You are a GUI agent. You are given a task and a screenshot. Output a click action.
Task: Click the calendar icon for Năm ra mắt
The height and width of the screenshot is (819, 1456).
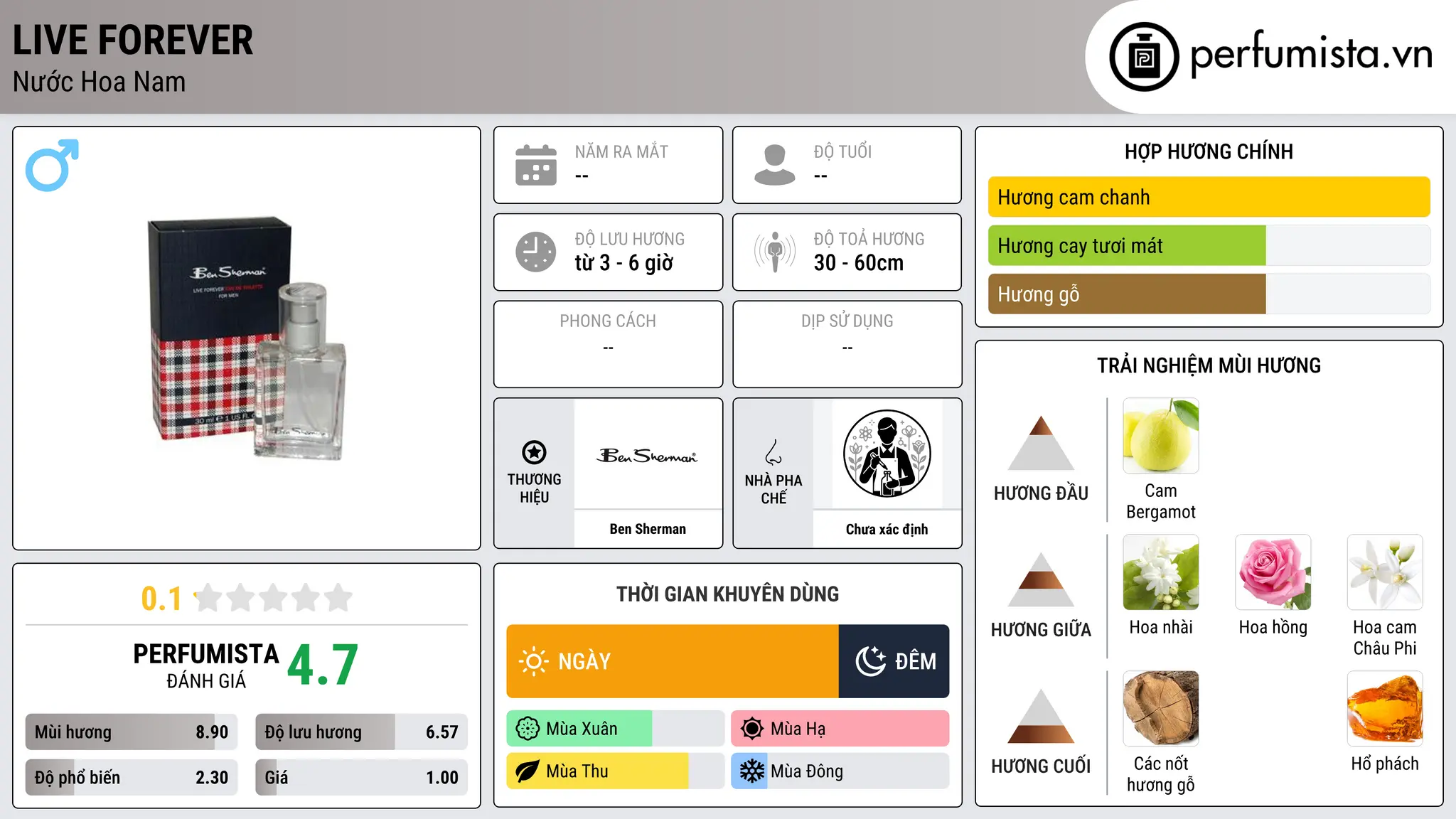536,165
